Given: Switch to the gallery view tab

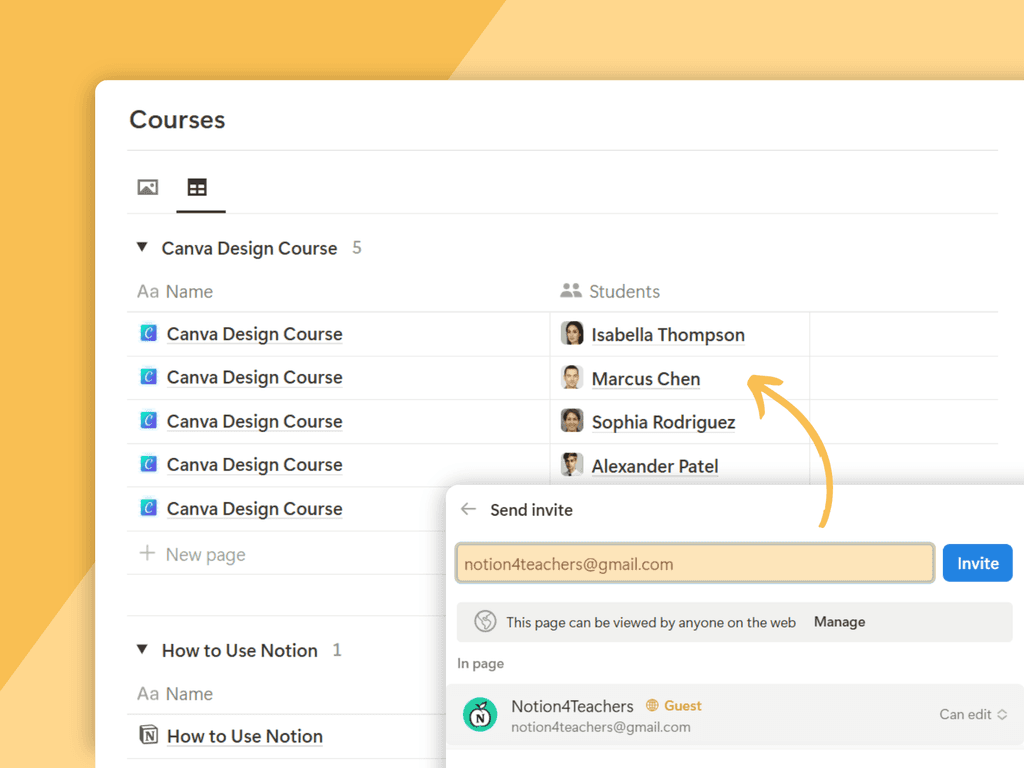Looking at the screenshot, I should pos(147,187).
